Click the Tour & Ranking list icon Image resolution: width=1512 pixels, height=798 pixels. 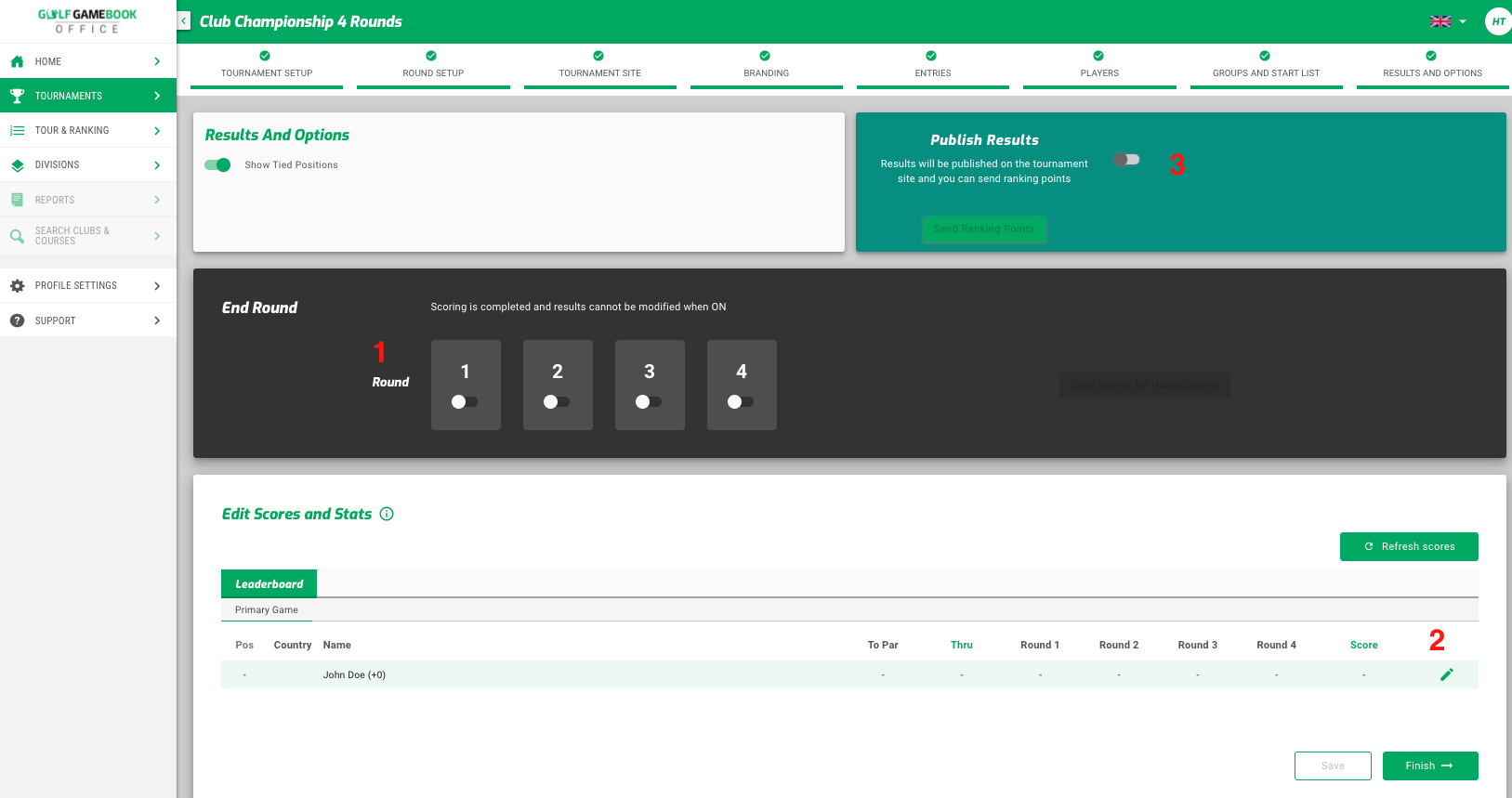(17, 131)
